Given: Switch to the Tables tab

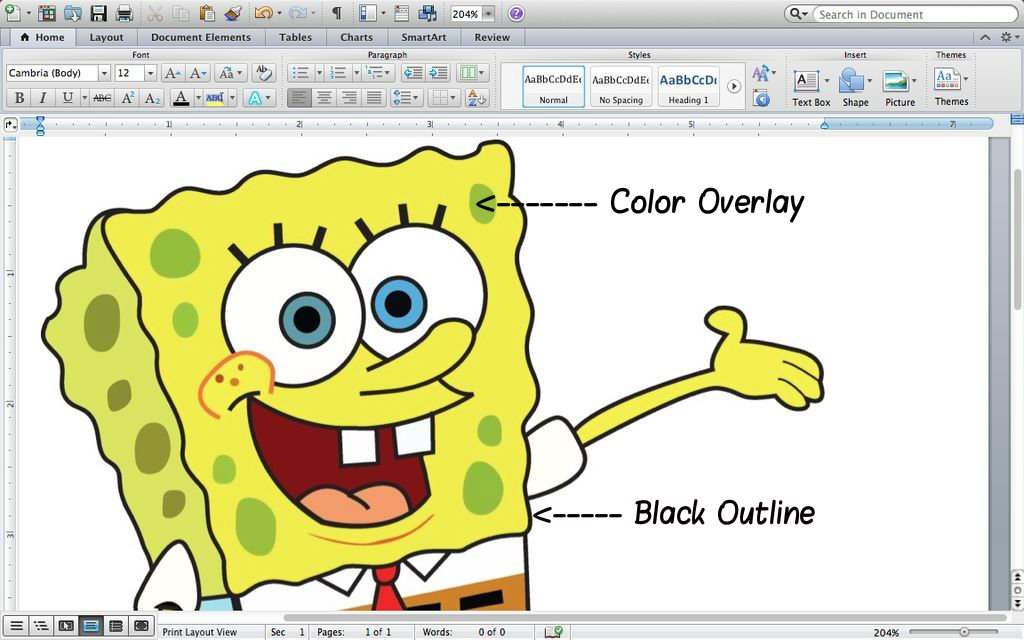Looking at the screenshot, I should (x=295, y=37).
